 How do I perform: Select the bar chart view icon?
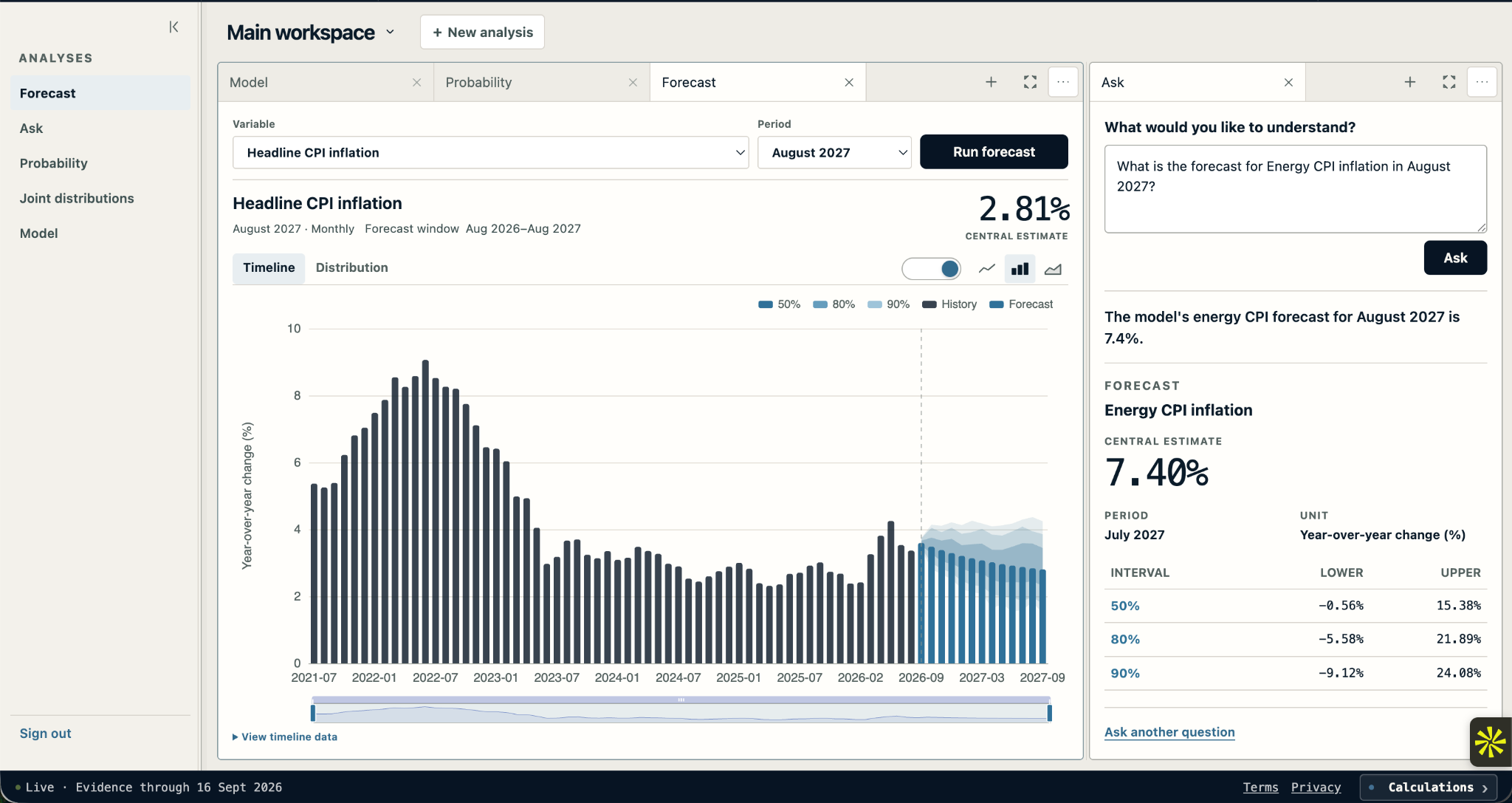(x=1020, y=269)
